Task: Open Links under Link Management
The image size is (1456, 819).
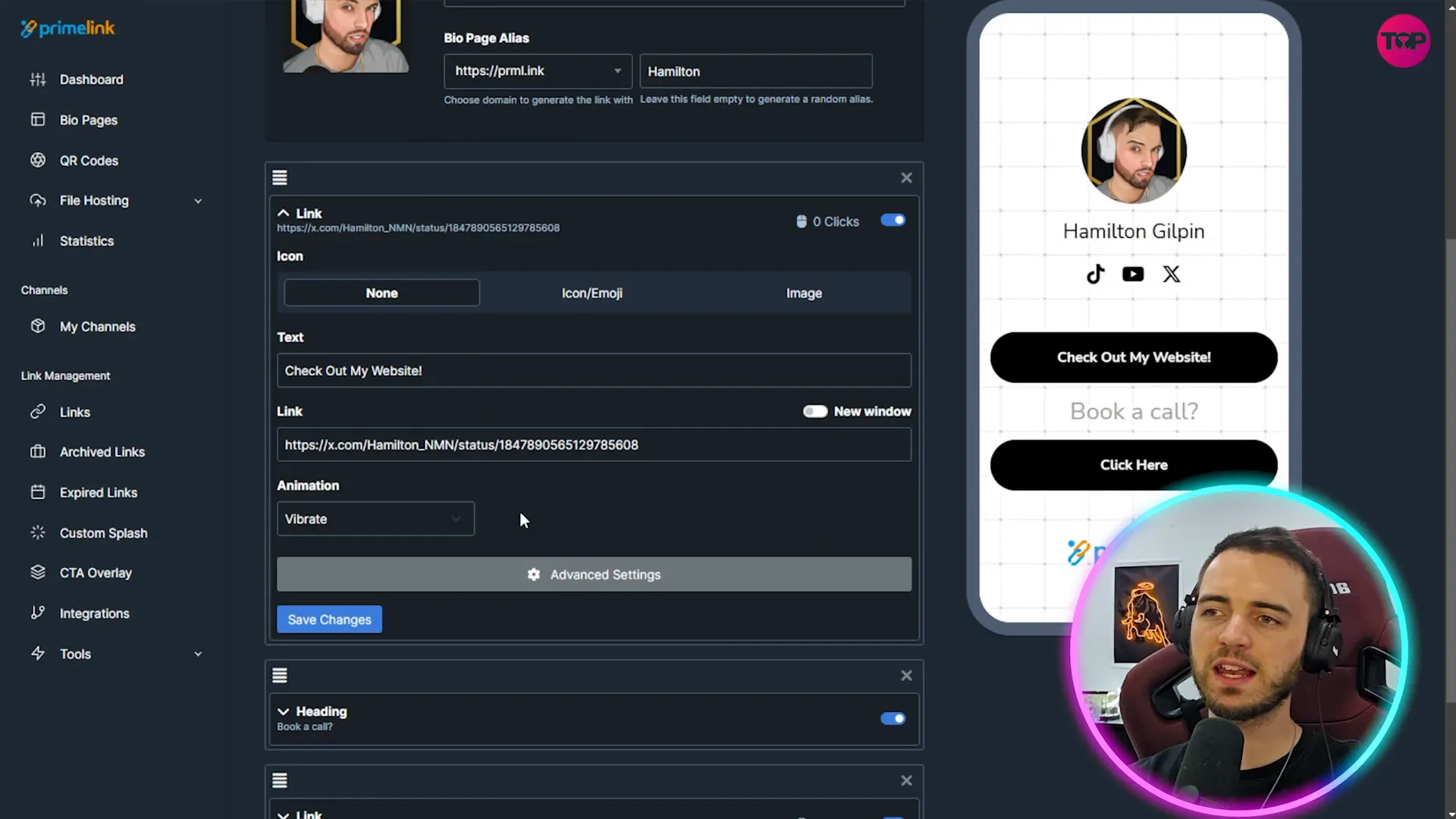Action: 74,413
